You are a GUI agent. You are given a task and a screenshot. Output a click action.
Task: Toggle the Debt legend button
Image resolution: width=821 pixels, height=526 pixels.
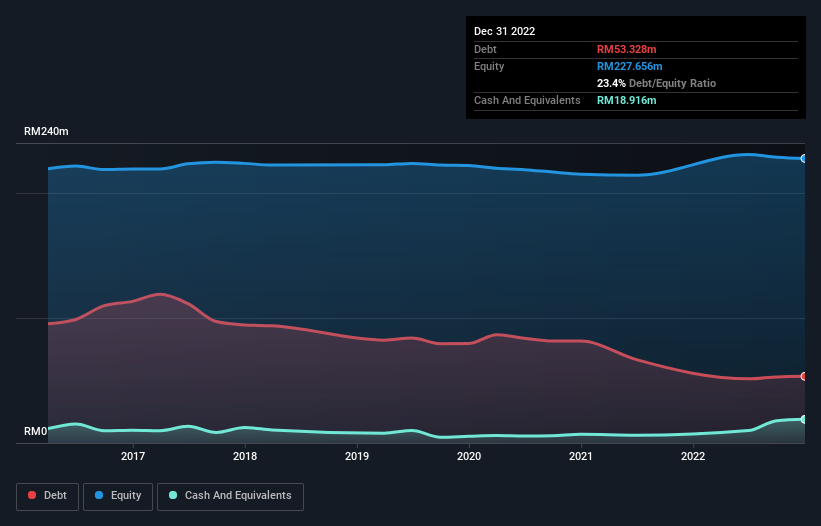[48, 496]
